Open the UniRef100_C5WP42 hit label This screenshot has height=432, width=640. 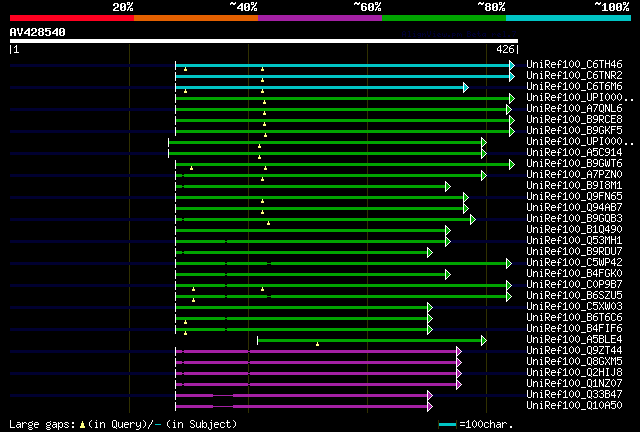pyautogui.click(x=574, y=263)
